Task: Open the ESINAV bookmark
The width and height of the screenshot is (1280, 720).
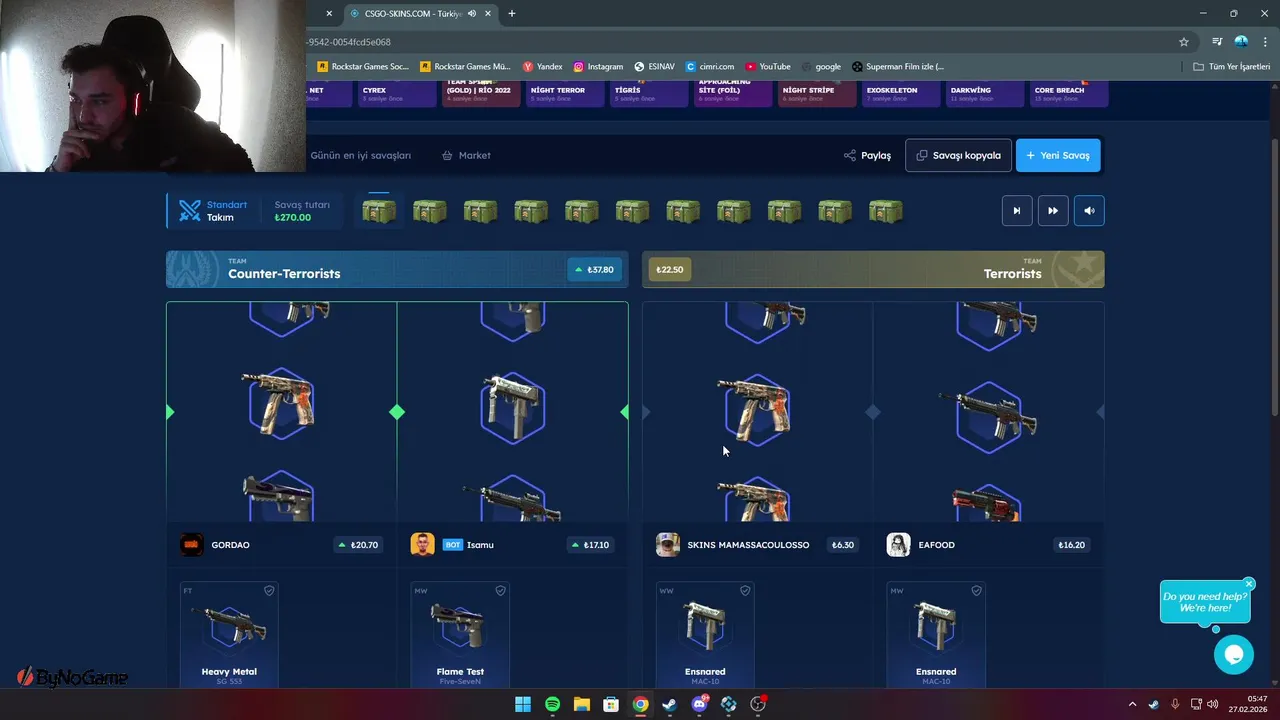Action: click(654, 67)
